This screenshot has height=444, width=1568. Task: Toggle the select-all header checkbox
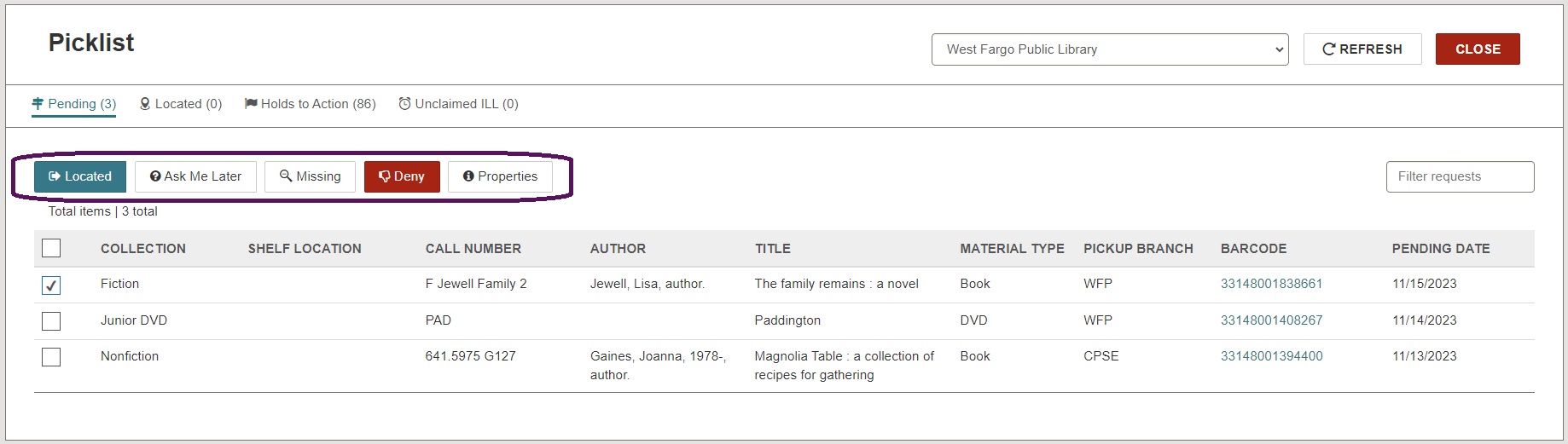click(x=51, y=248)
